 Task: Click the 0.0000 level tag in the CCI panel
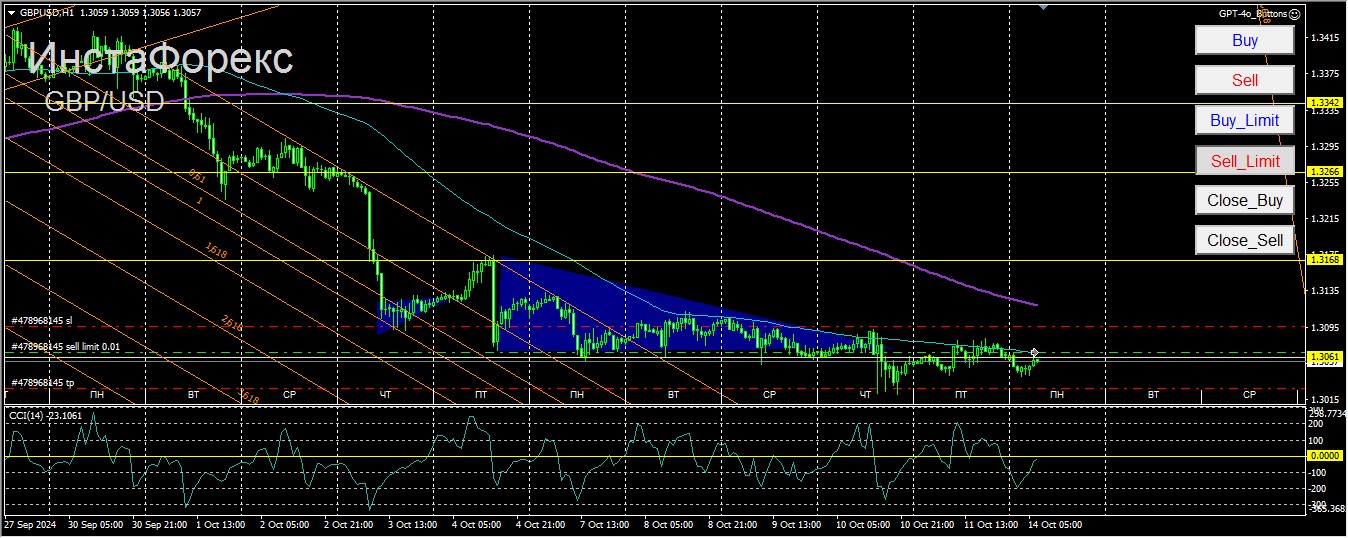point(1324,455)
